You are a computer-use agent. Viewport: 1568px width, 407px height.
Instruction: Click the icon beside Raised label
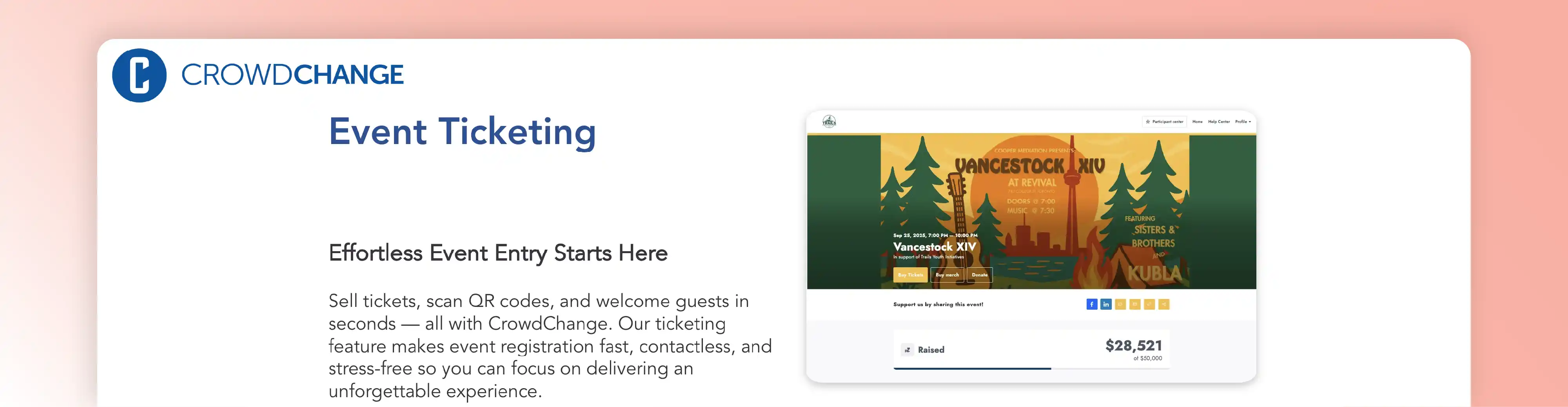[907, 350]
